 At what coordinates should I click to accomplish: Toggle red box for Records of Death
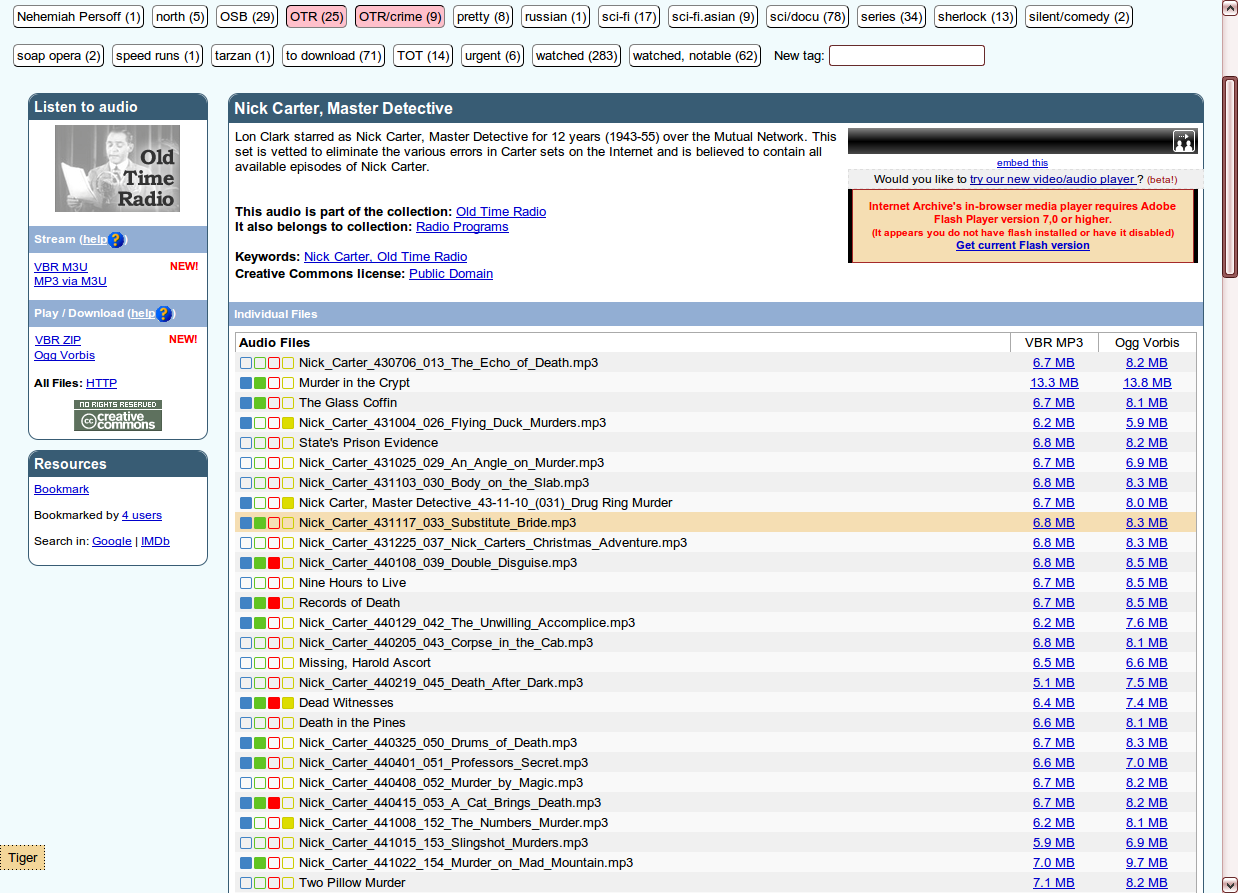click(274, 603)
